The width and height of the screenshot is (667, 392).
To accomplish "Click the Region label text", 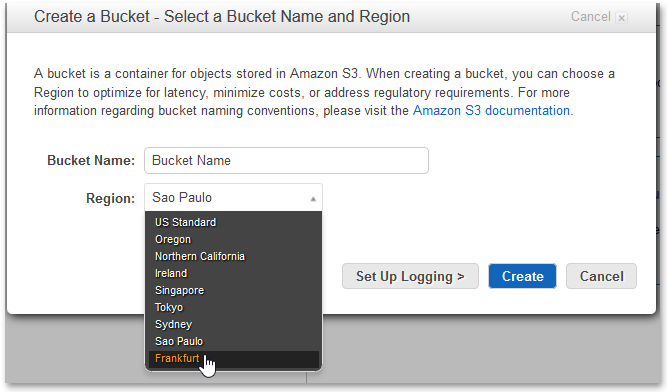I will click(111, 199).
